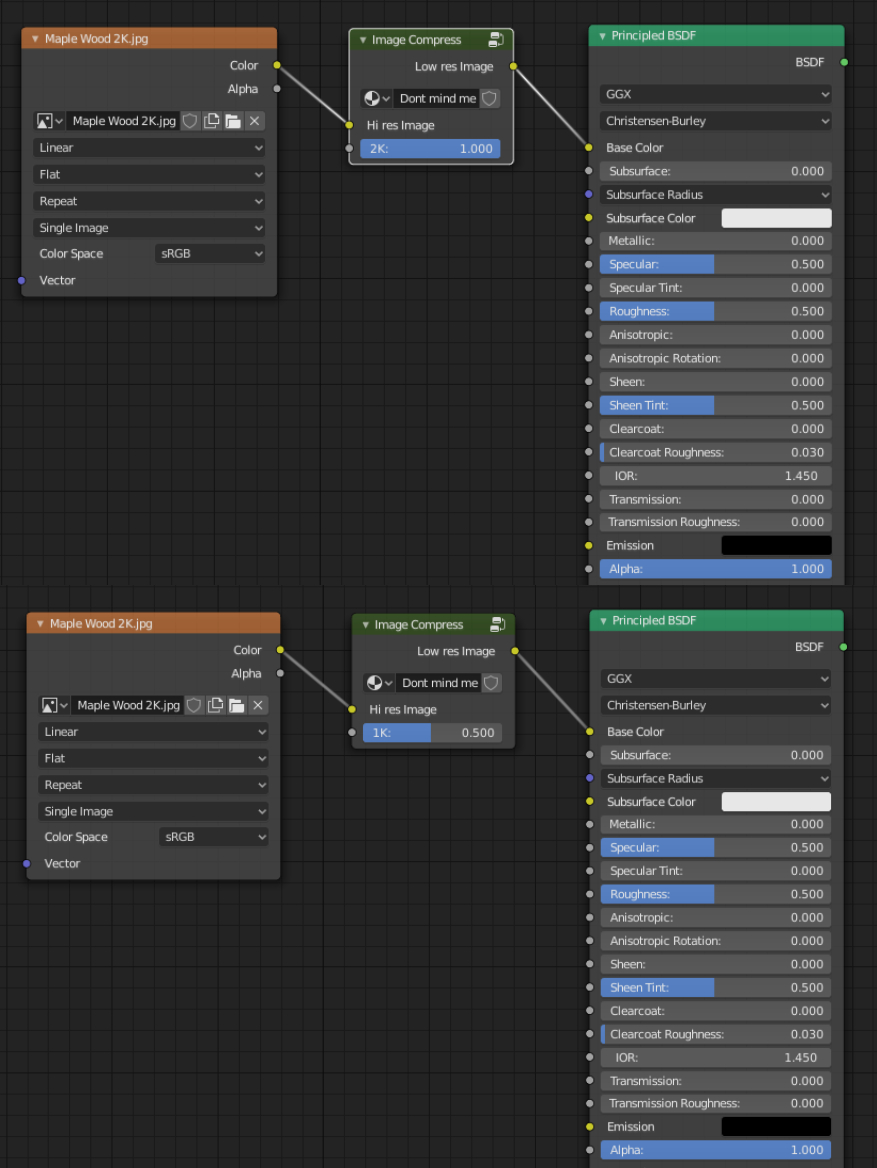Click node group icon in 2K Image Compress header
This screenshot has height=1168, width=877.
[496, 39]
